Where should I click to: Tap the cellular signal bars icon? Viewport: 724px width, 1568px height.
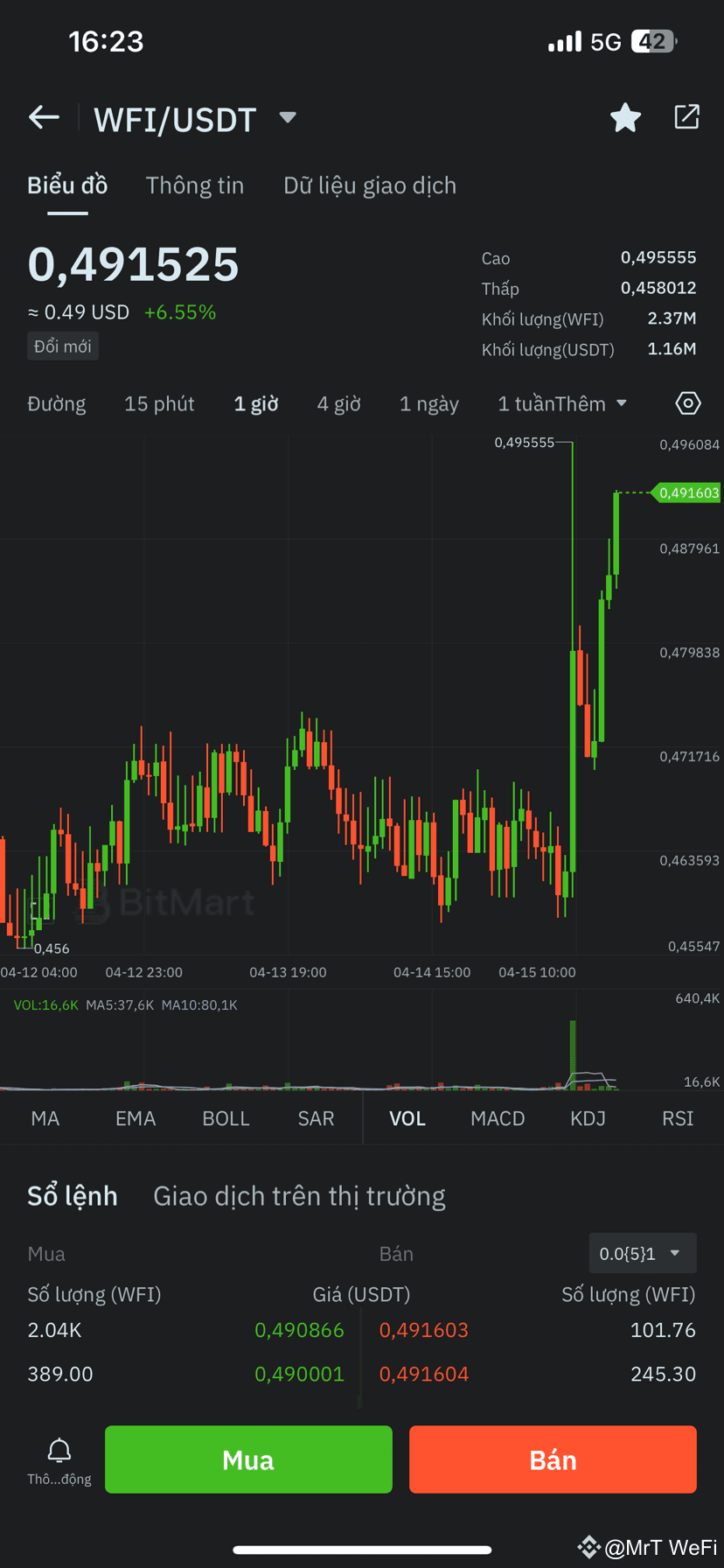point(565,41)
